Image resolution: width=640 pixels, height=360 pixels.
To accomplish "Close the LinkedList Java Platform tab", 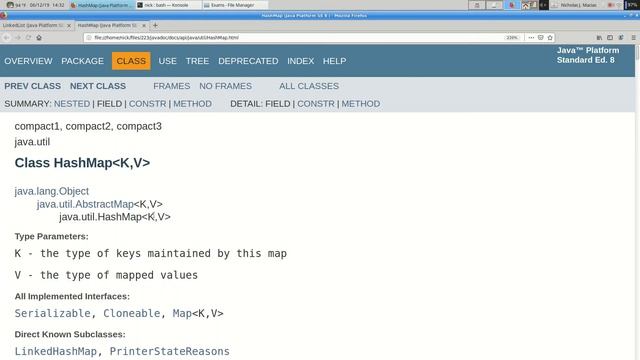I will click(x=69, y=25).
